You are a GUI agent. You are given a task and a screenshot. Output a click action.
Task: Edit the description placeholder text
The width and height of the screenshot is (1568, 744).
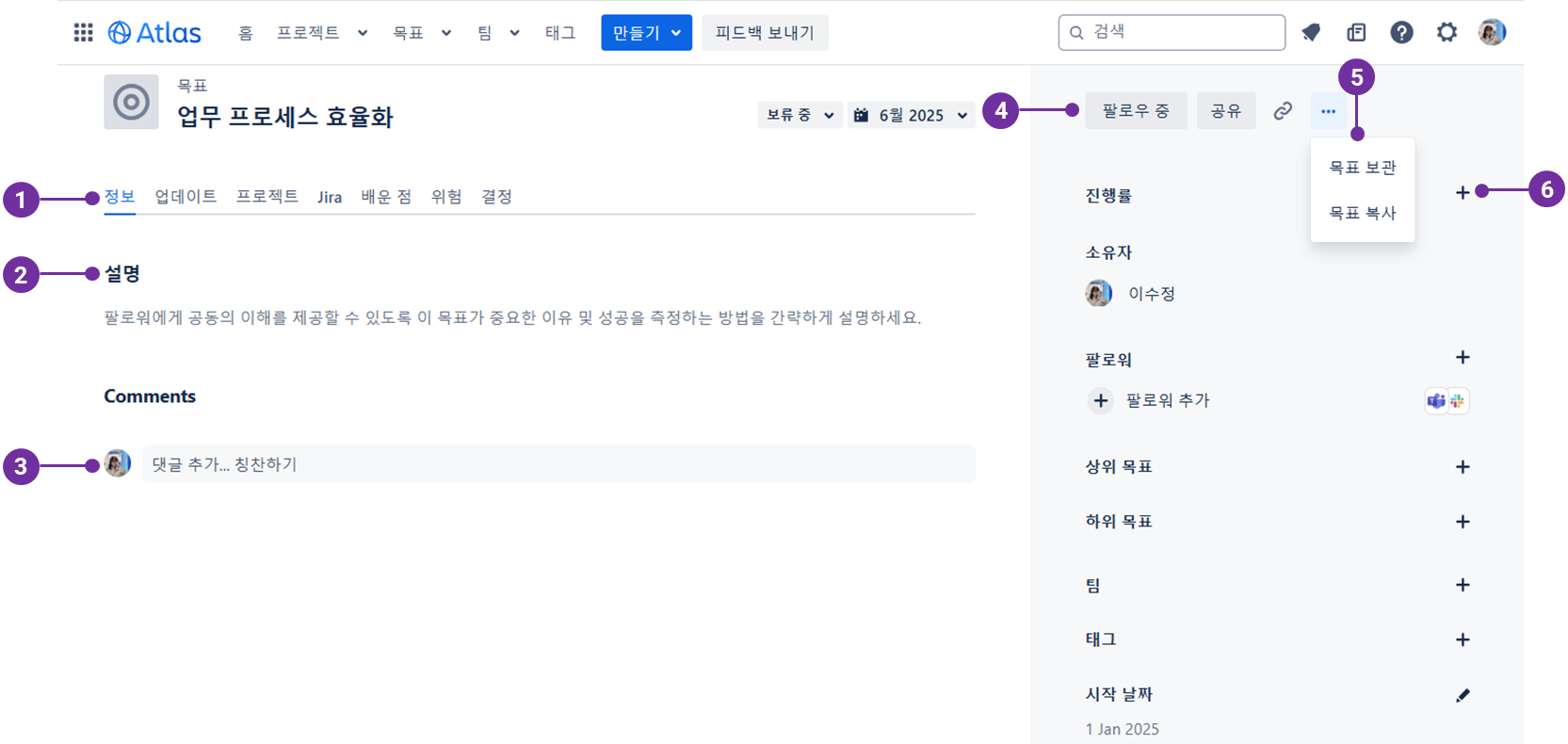[x=512, y=317]
